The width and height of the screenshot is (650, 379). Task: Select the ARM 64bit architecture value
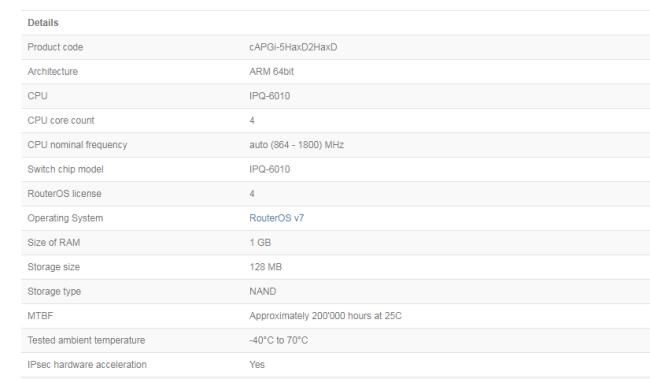[272, 72]
